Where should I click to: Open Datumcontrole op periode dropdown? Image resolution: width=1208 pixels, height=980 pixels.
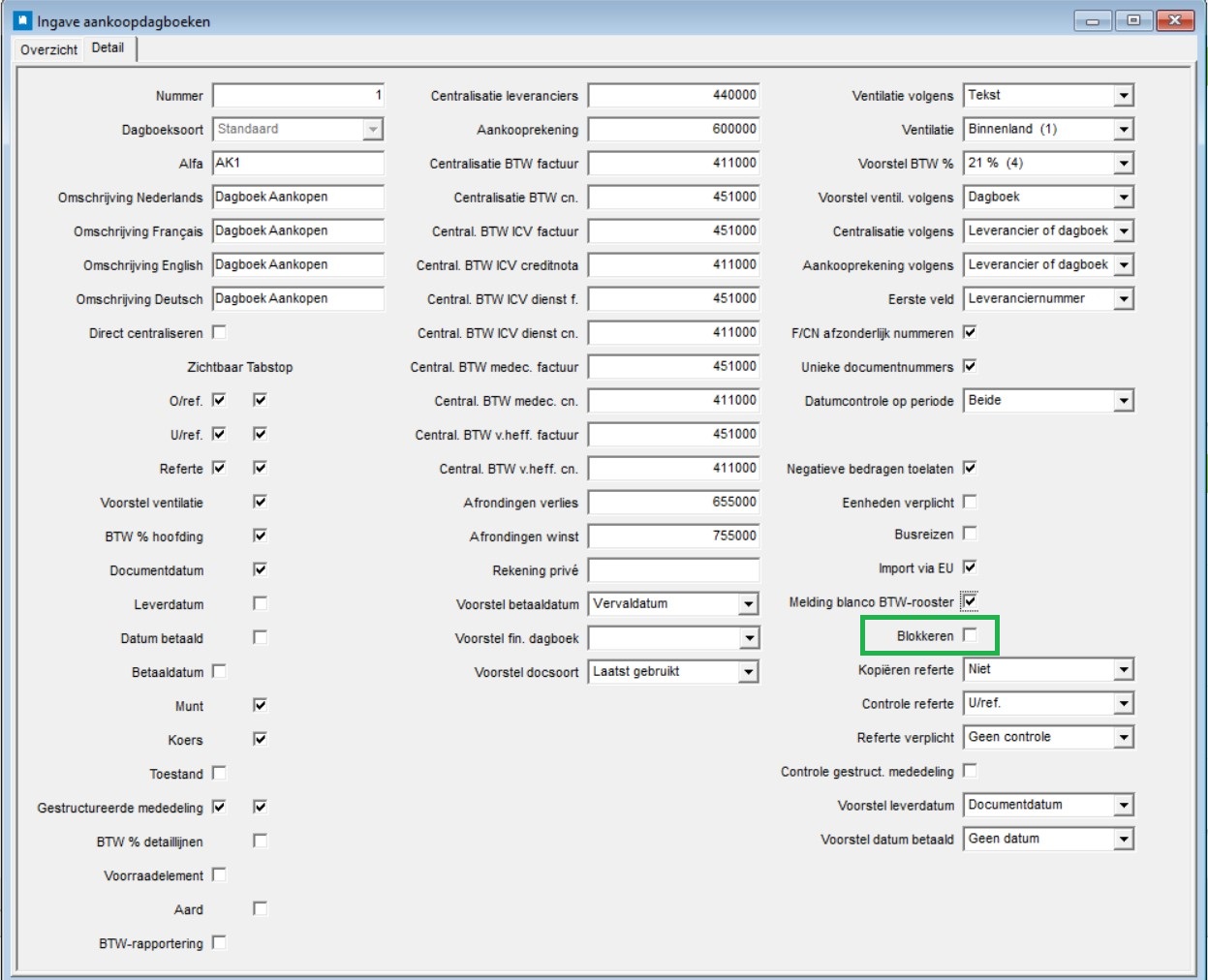tap(1123, 401)
